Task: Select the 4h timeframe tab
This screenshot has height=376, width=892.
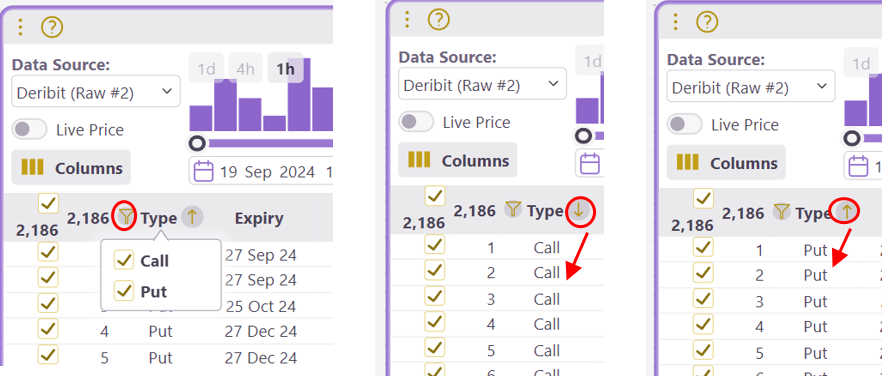Action: [x=245, y=69]
